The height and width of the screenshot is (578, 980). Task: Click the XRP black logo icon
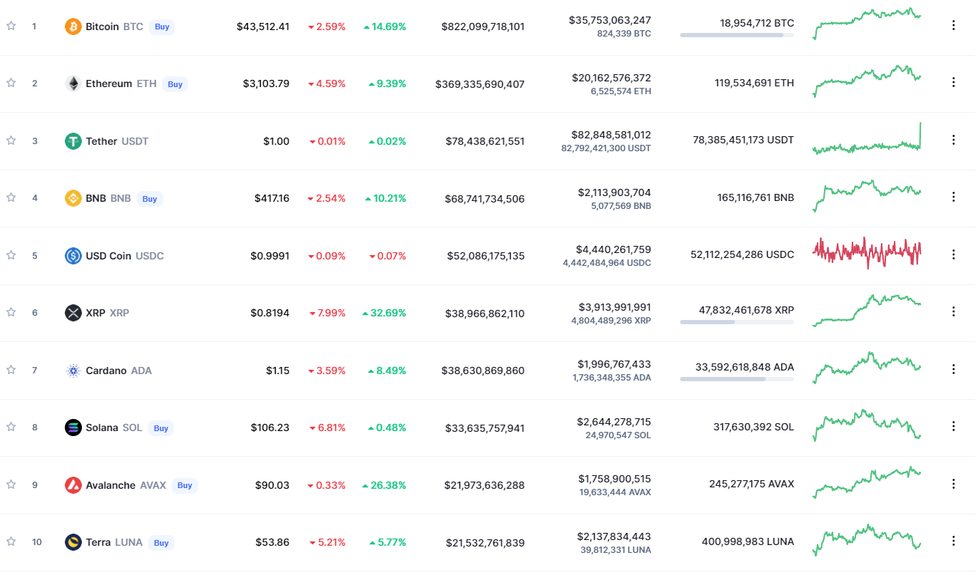[x=73, y=313]
